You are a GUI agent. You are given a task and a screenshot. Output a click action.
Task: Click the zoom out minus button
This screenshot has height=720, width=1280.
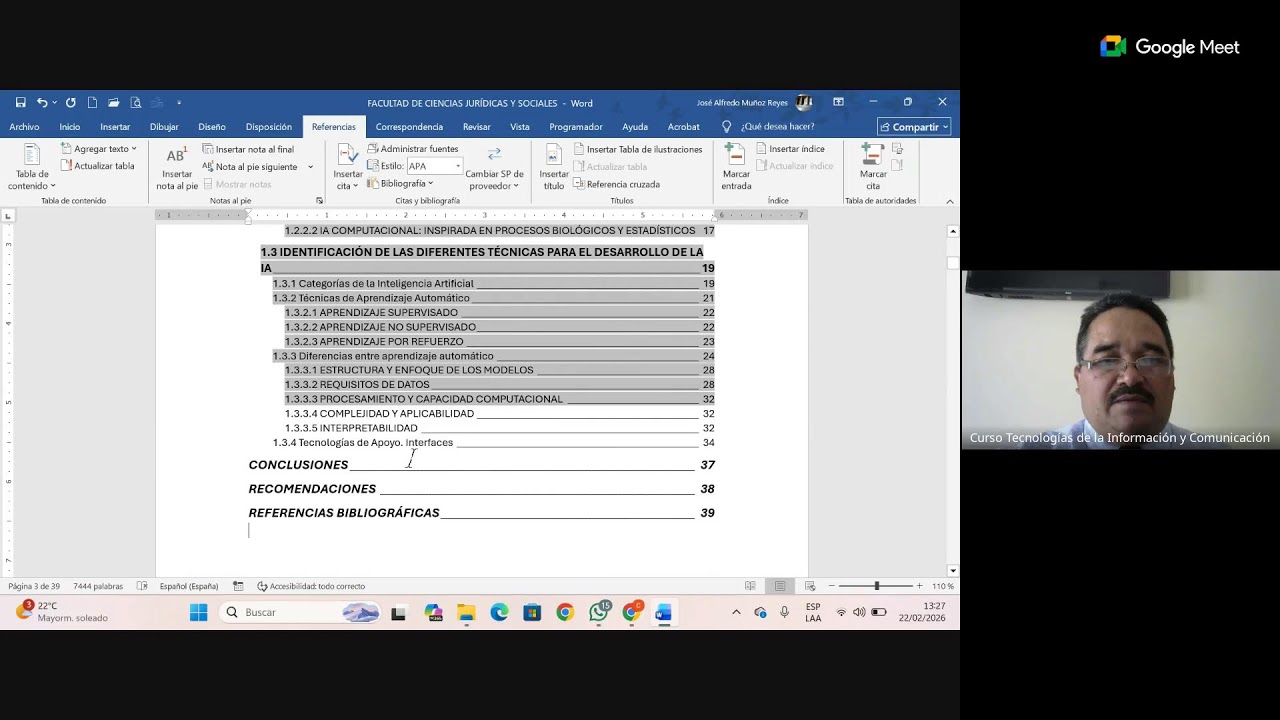[x=829, y=586]
